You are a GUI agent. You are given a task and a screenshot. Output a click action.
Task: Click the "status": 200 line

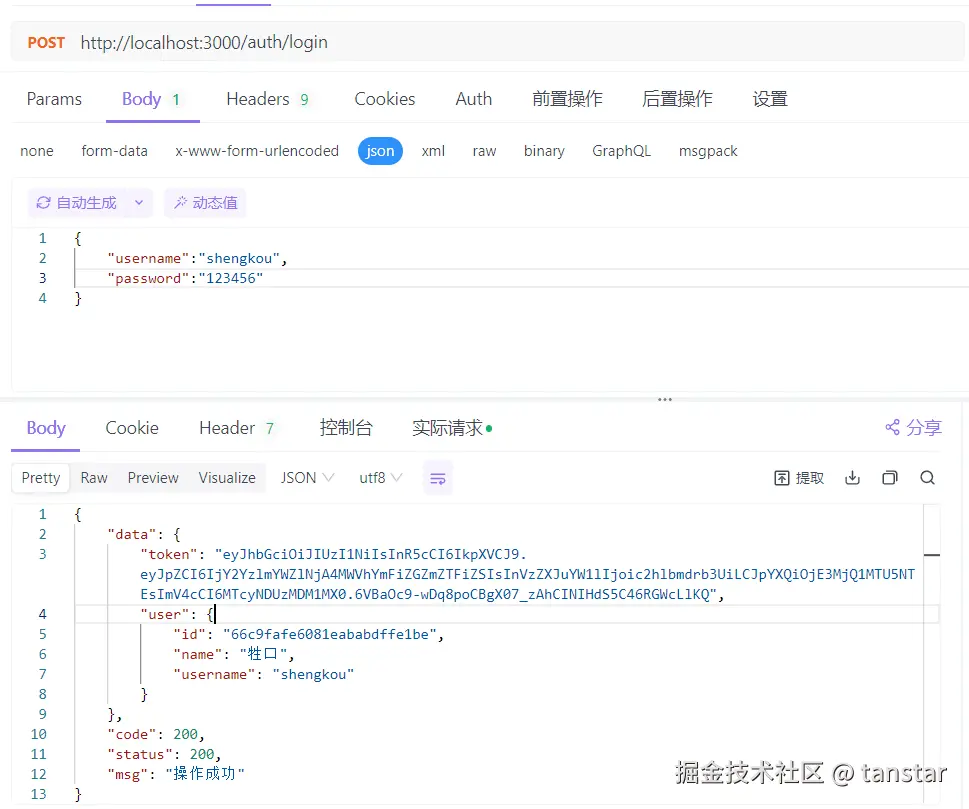click(164, 754)
